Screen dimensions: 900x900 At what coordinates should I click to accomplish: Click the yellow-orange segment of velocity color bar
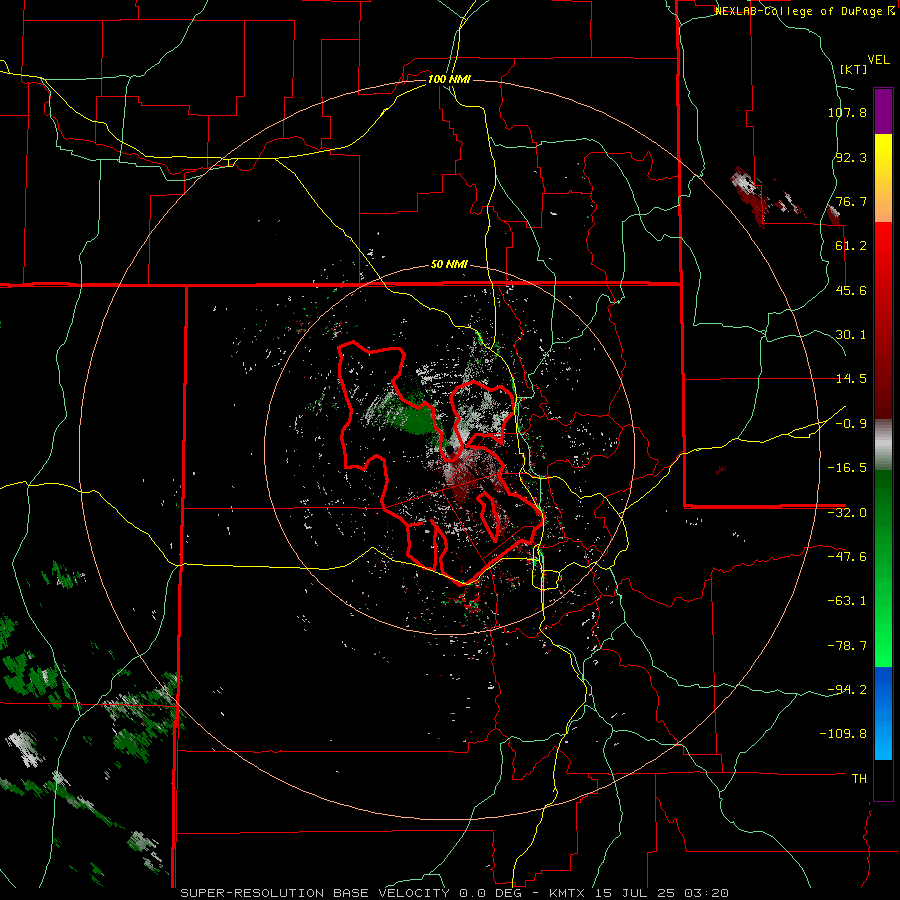(x=883, y=178)
